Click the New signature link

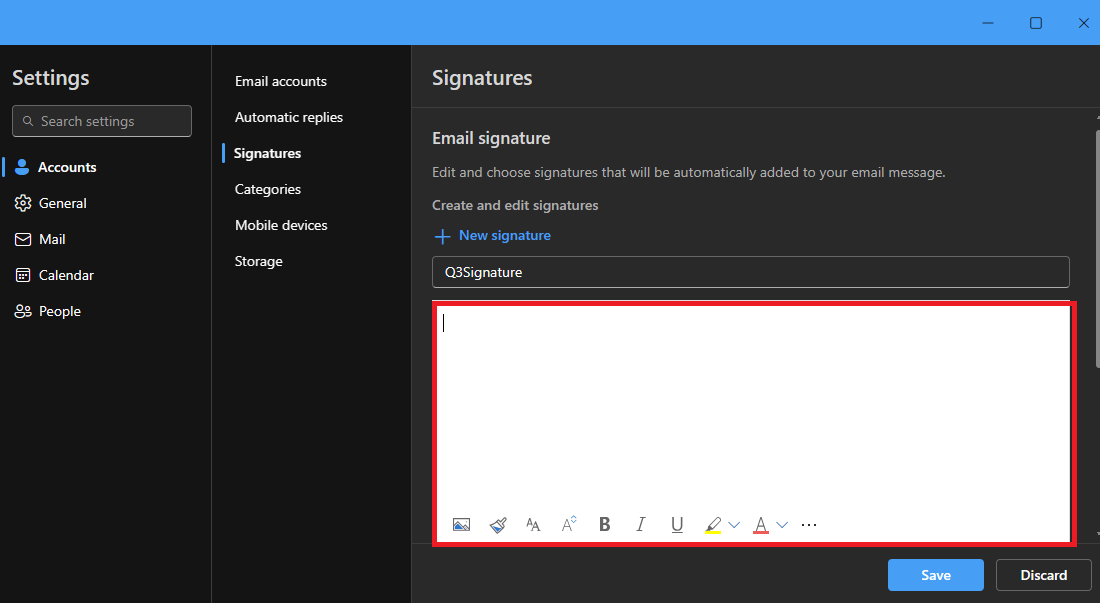coord(504,236)
